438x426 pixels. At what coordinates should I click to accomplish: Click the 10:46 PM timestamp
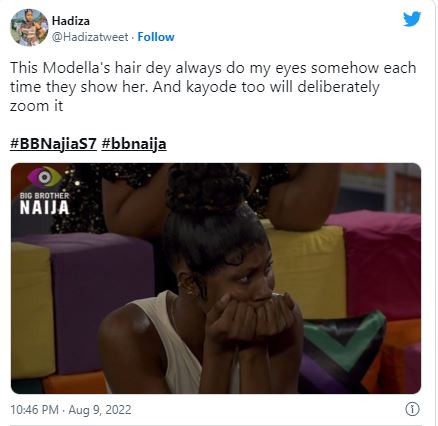coord(34,410)
